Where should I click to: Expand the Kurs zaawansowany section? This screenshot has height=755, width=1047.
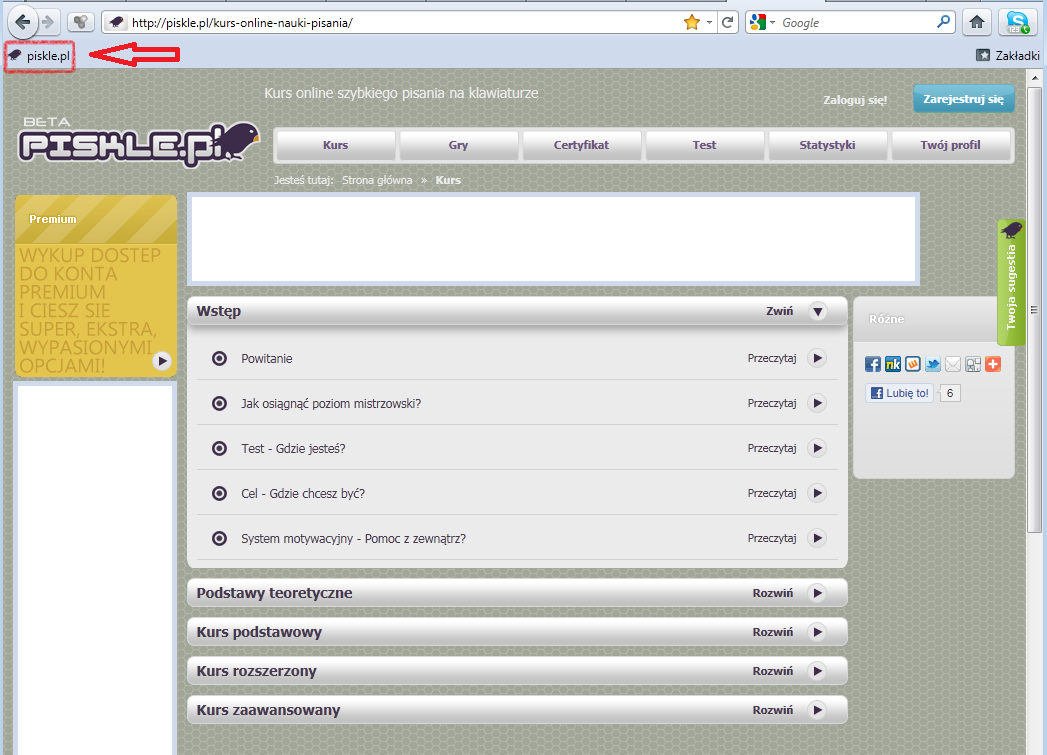point(817,710)
